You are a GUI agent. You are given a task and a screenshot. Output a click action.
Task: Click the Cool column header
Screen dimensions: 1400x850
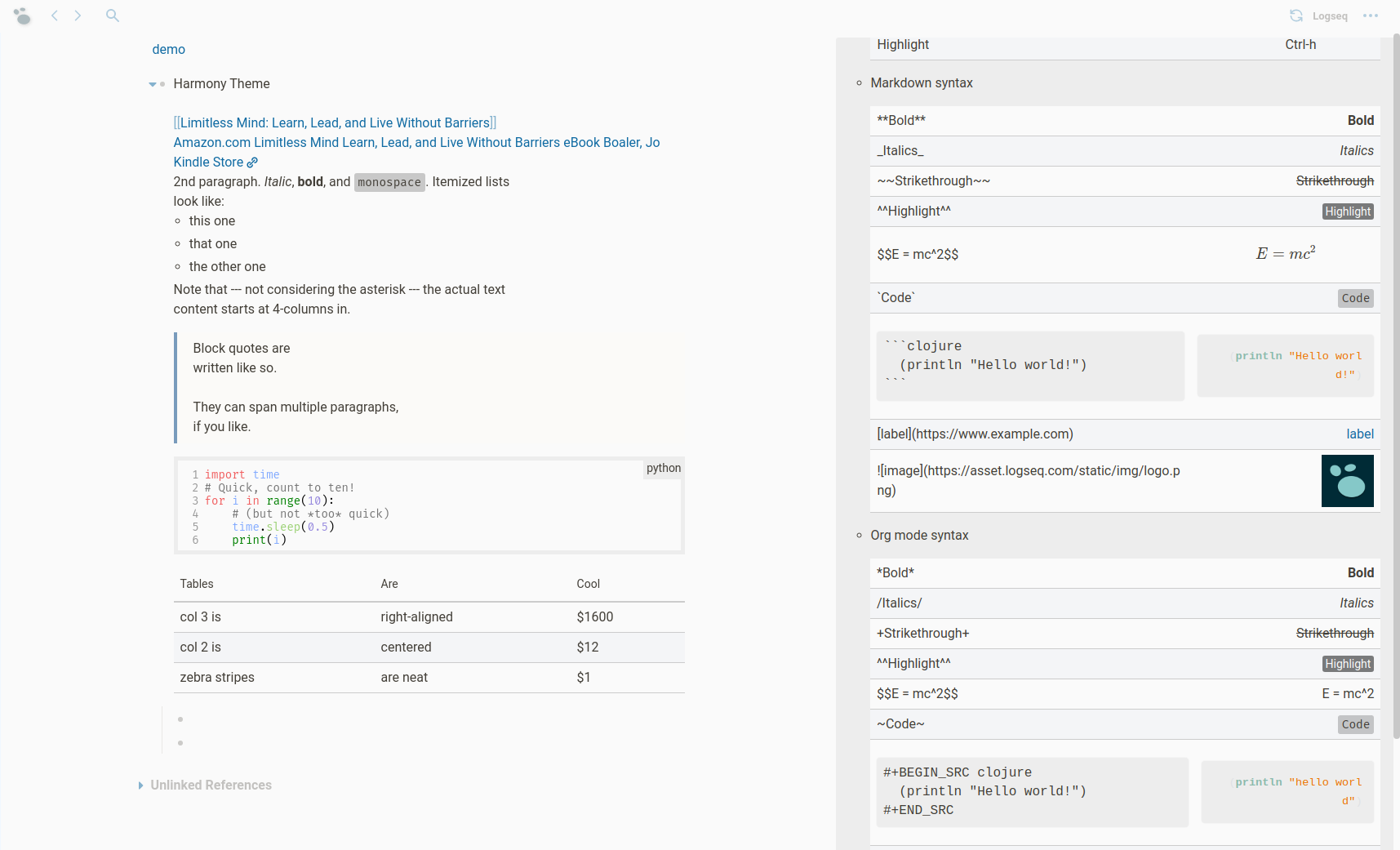[x=588, y=584]
